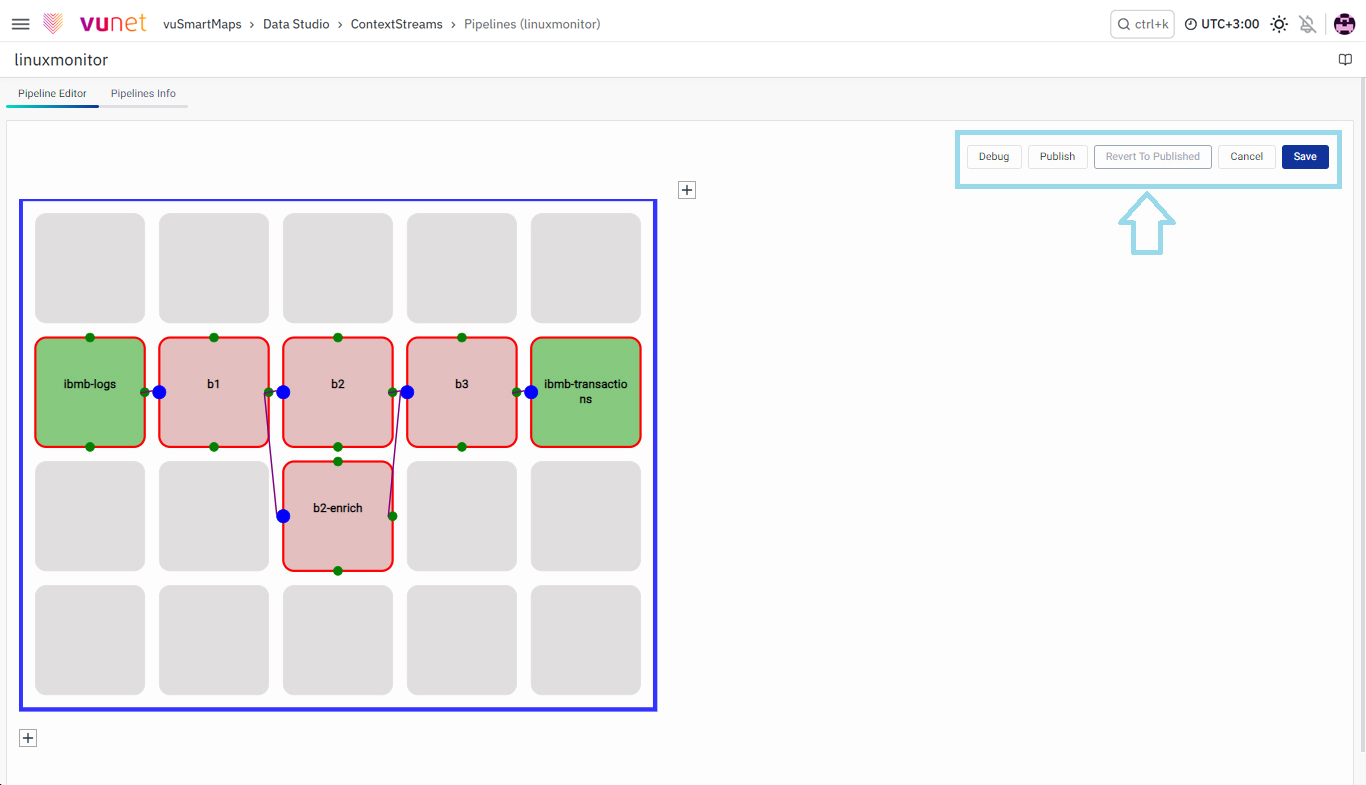Select the Pipeline Editor tab
1366x785 pixels.
[x=52, y=94]
